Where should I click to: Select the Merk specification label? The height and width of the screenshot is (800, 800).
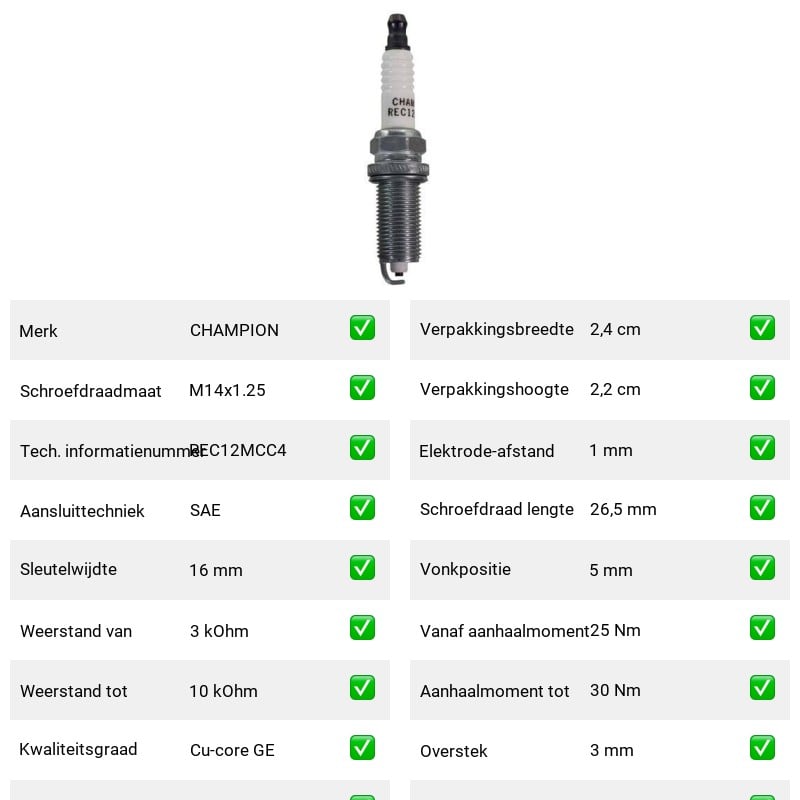(x=38, y=331)
